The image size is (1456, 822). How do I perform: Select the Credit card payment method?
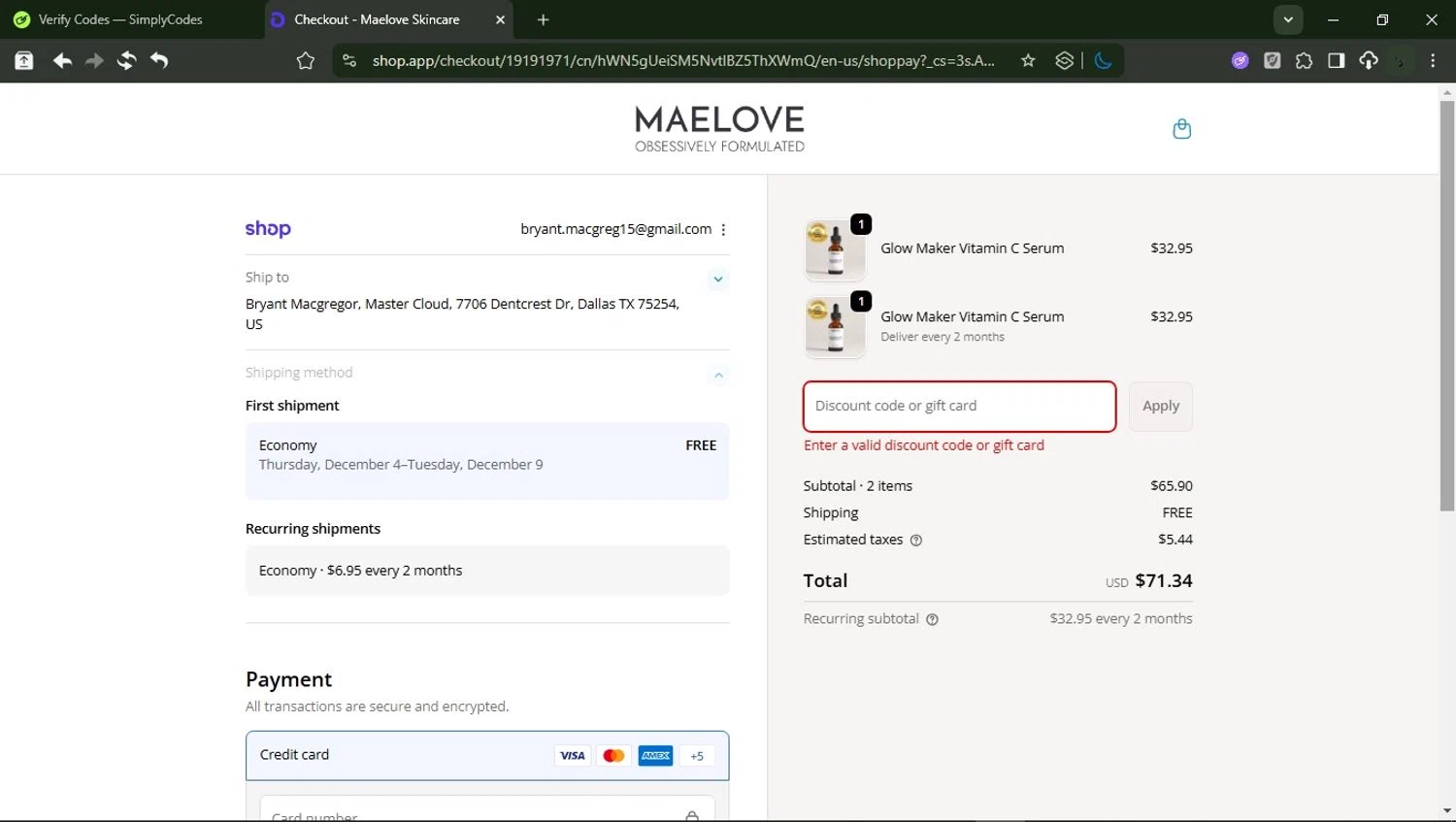487,755
